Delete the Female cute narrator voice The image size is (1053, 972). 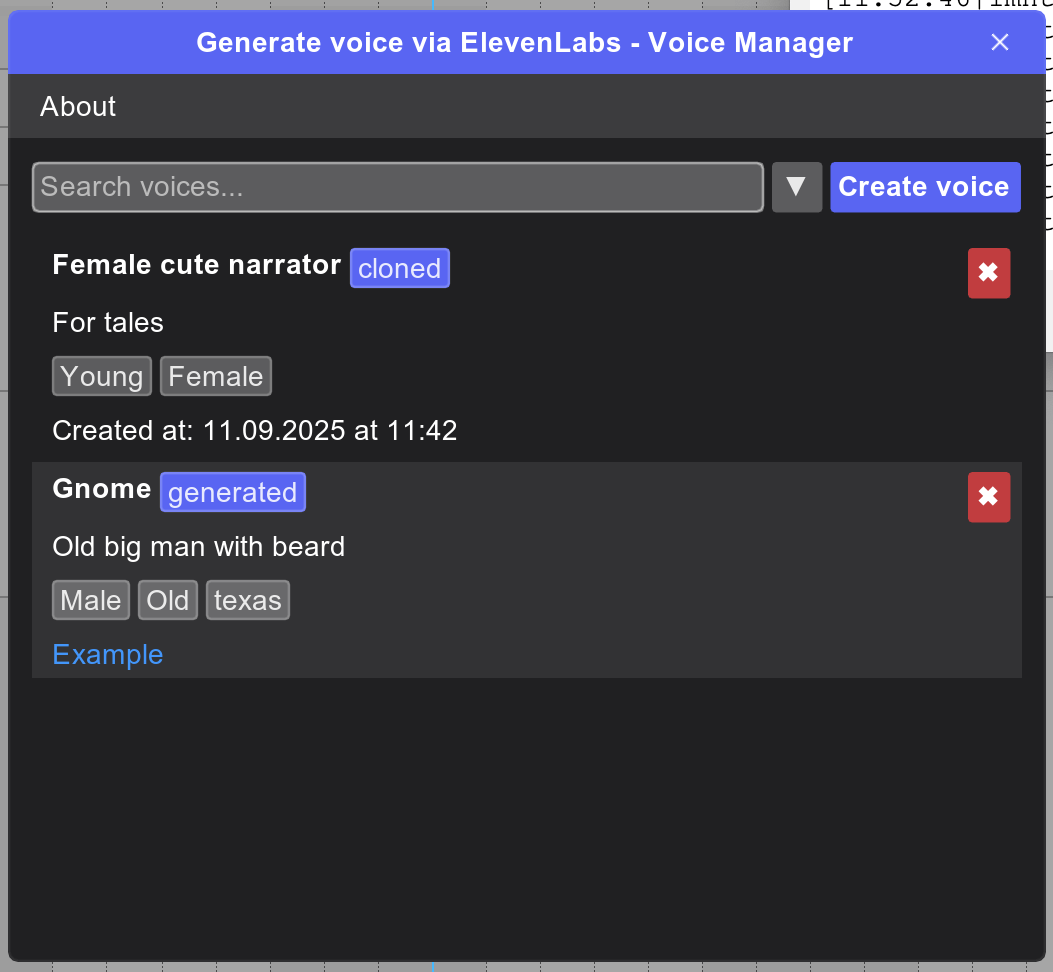[989, 273]
